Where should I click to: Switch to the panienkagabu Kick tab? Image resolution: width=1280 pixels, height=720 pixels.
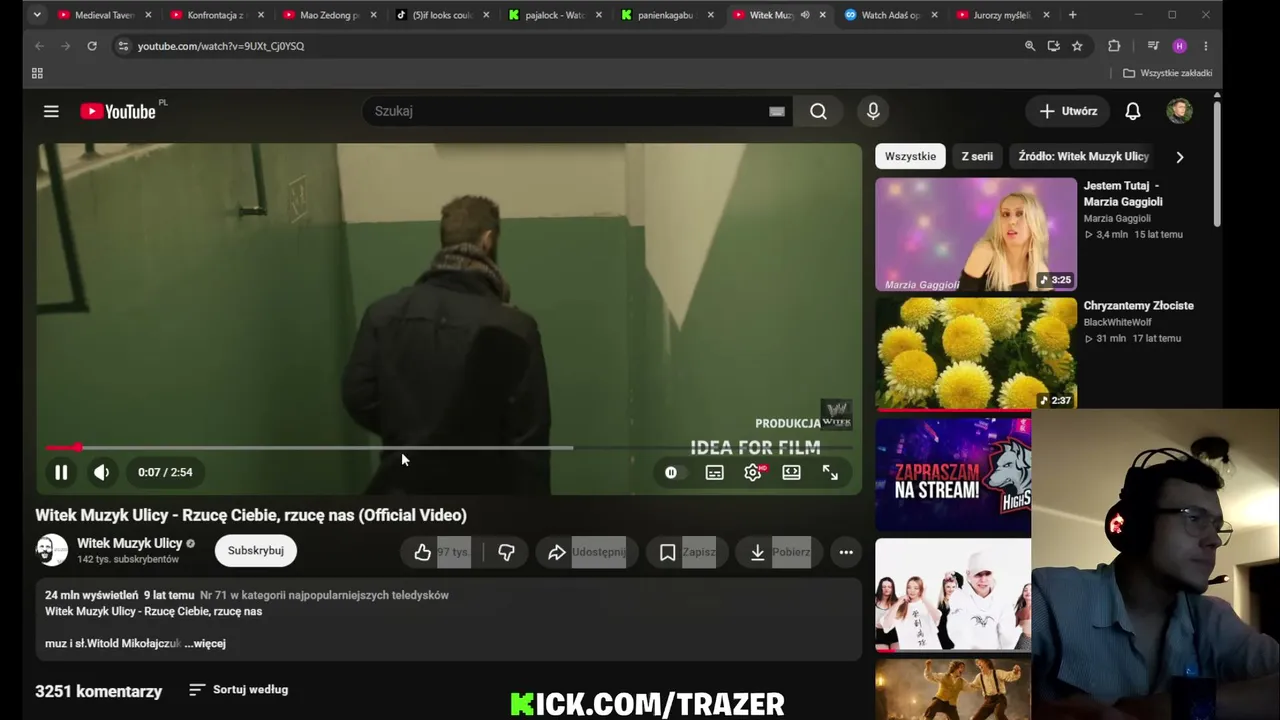pos(667,15)
